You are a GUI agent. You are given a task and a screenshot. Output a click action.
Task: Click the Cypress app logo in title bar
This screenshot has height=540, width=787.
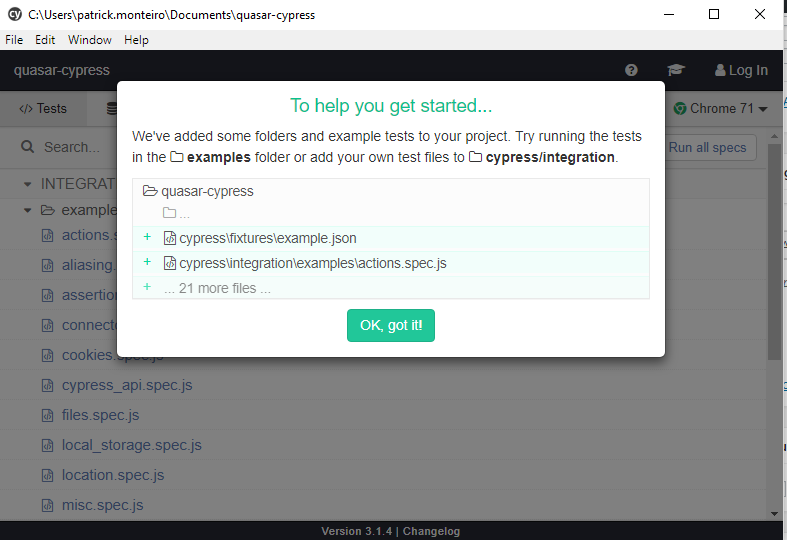click(x=14, y=14)
